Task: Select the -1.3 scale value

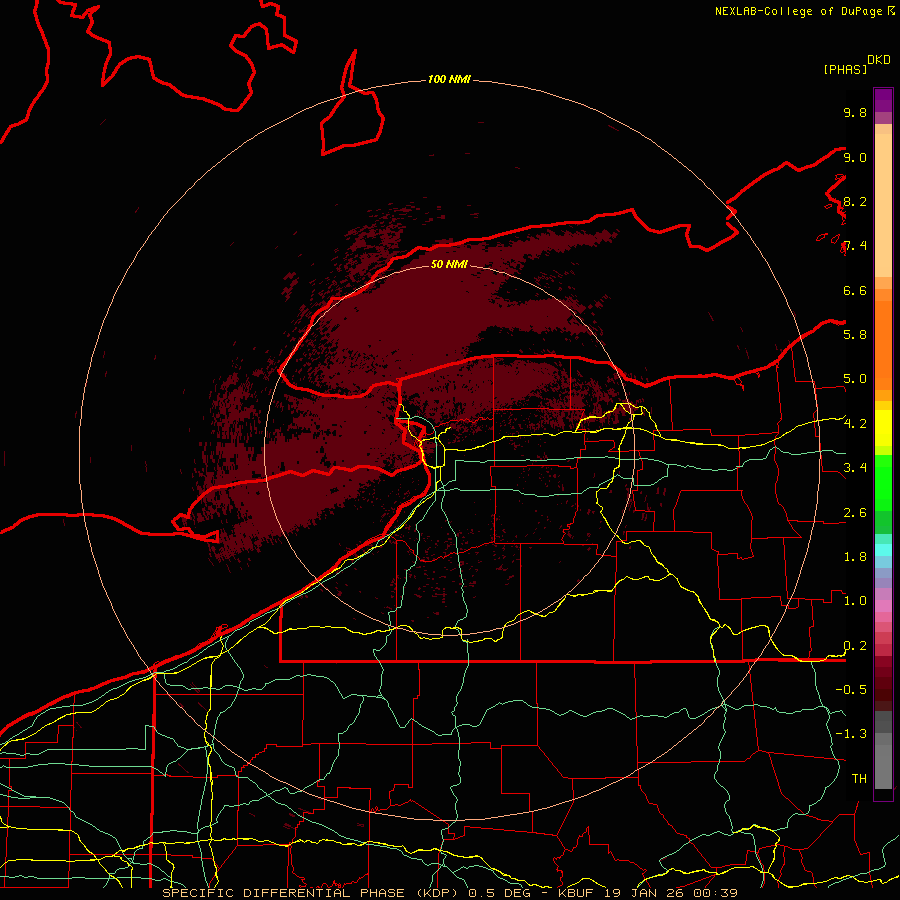Action: [x=851, y=734]
